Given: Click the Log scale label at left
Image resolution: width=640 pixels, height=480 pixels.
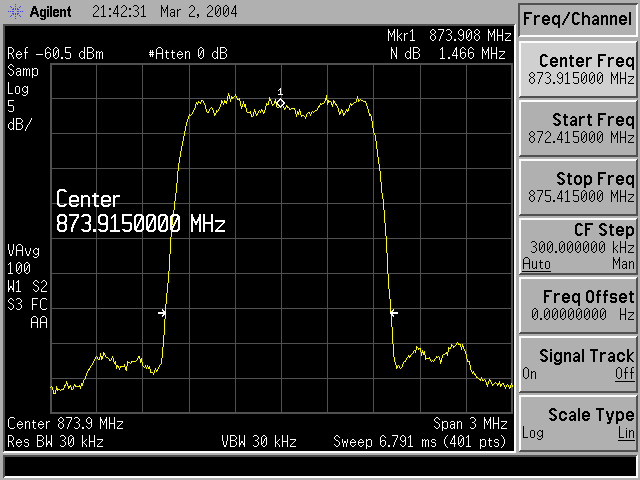Looking at the screenshot, I should [18, 89].
